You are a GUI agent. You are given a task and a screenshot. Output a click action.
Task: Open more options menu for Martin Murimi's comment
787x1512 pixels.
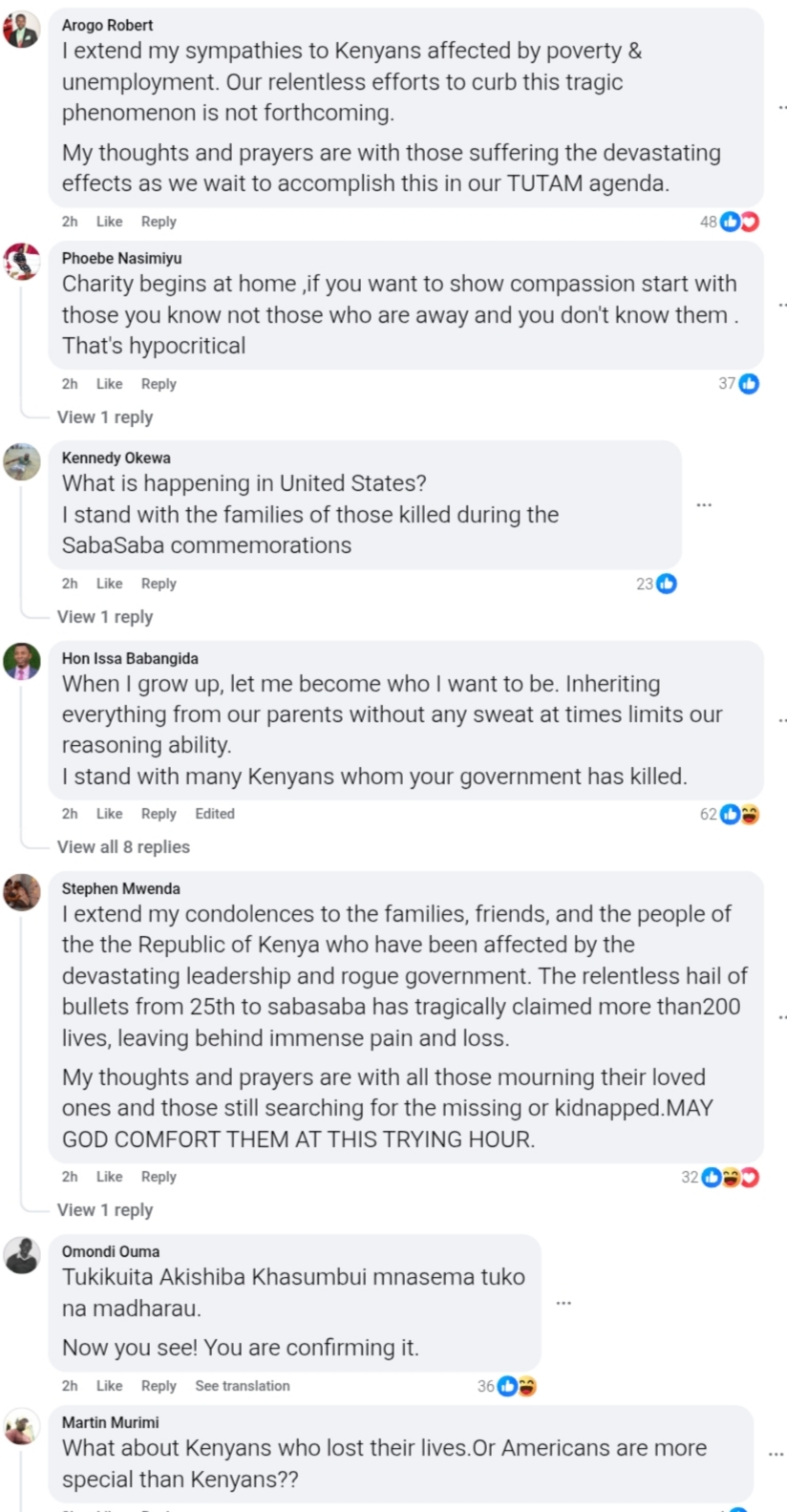click(776, 1455)
